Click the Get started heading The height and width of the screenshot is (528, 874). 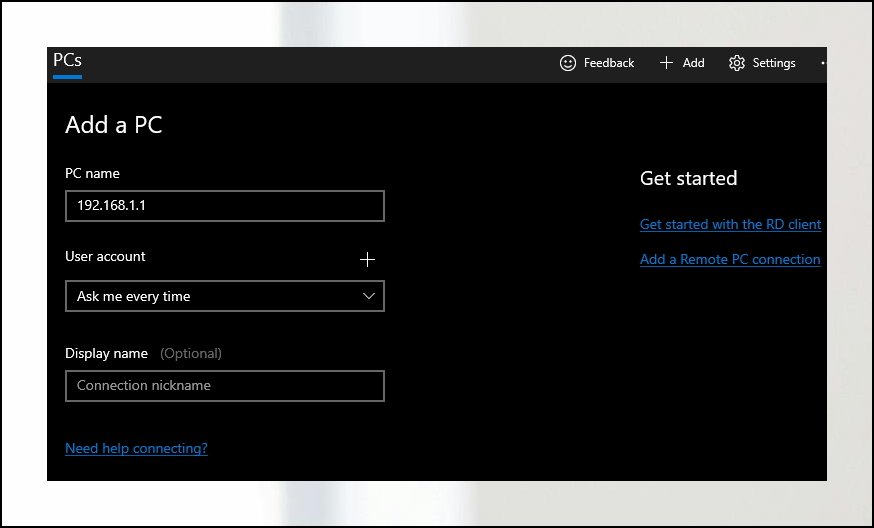pyautogui.click(x=688, y=178)
